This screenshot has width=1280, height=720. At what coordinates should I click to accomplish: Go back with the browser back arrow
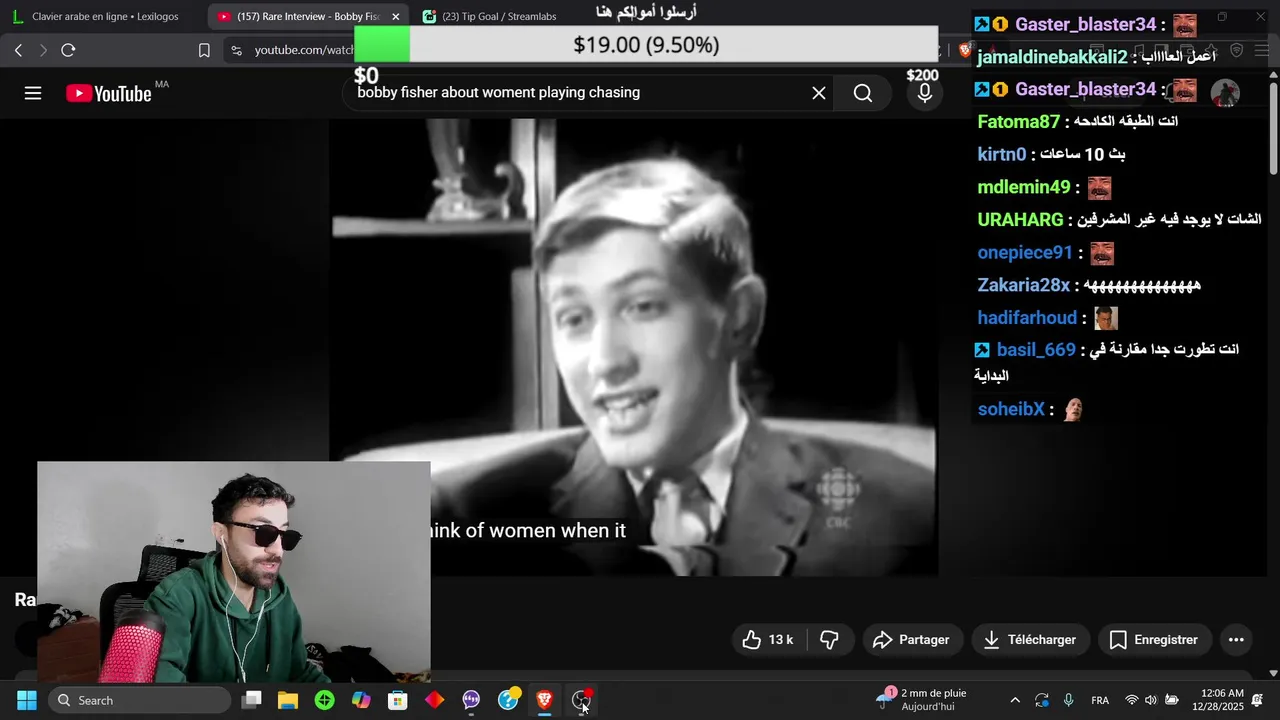pyautogui.click(x=18, y=50)
